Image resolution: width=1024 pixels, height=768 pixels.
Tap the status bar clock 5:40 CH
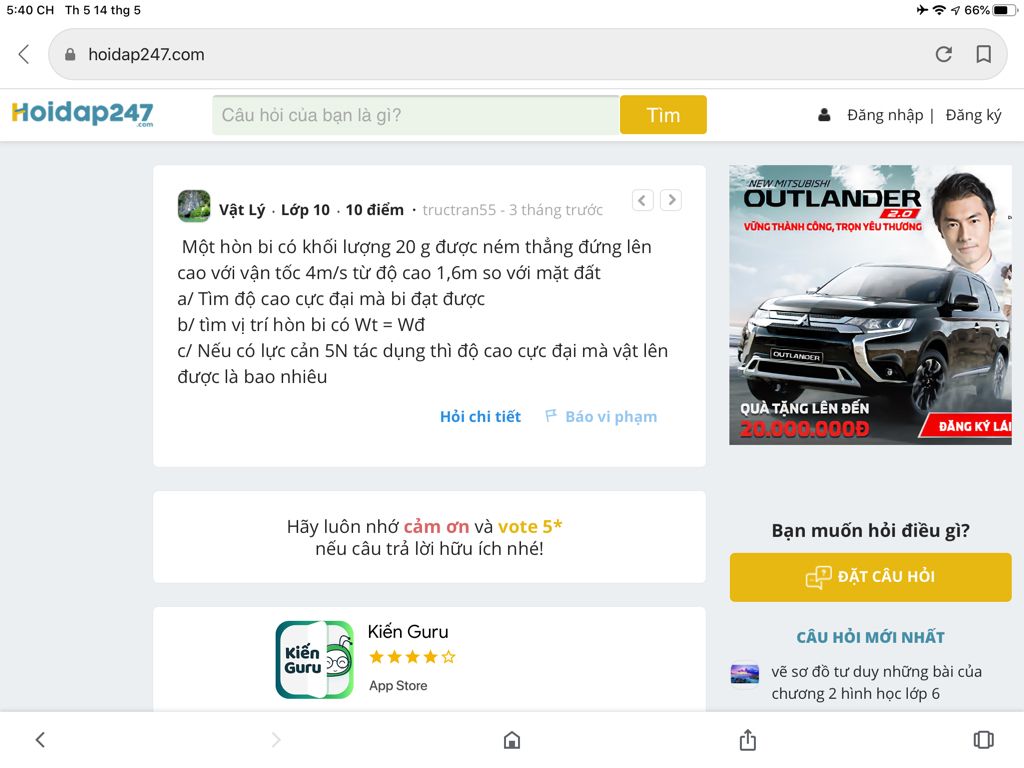coord(30,10)
